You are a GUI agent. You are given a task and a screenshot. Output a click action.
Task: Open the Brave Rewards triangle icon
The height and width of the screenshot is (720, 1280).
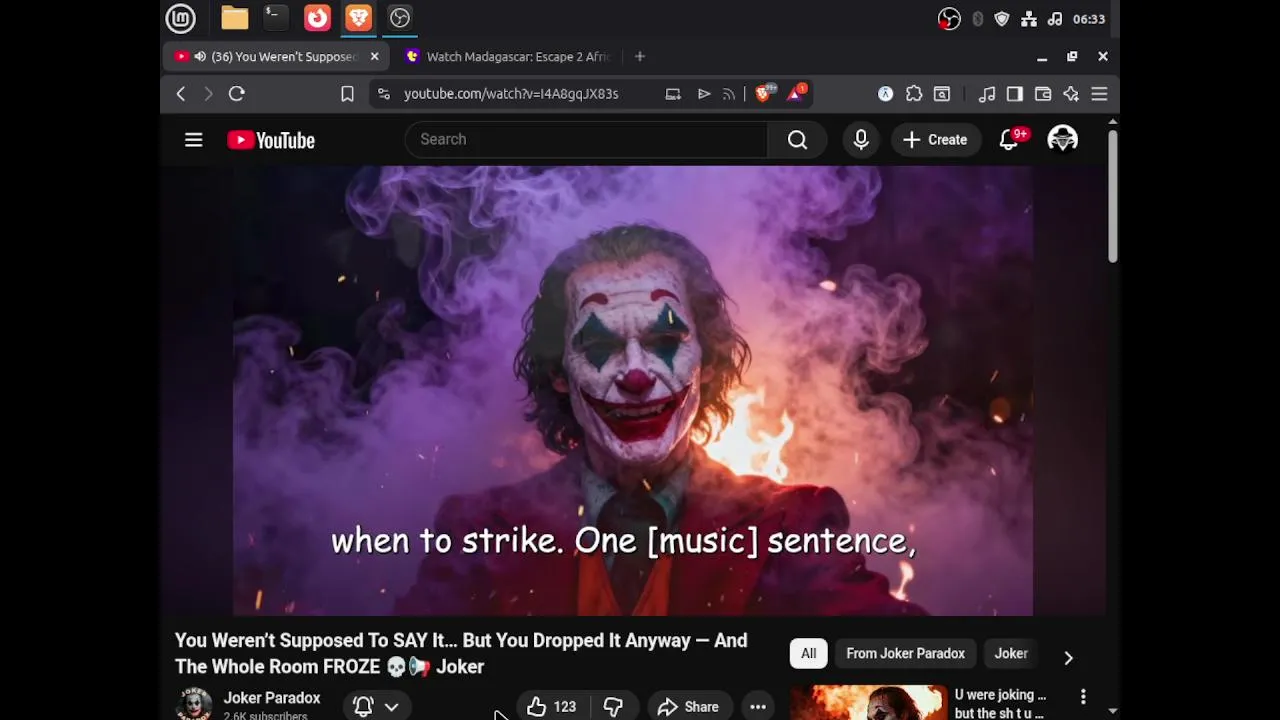(x=797, y=93)
